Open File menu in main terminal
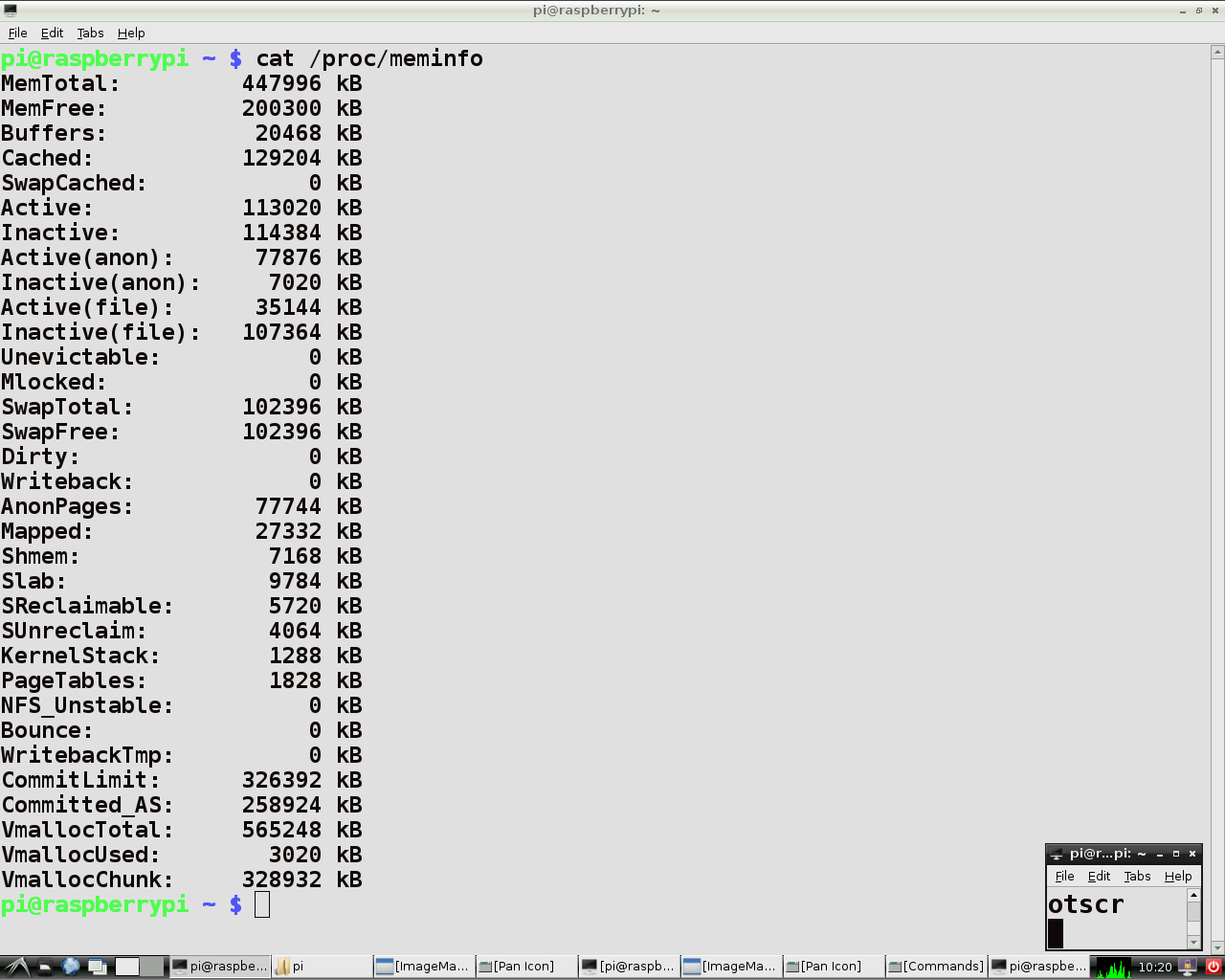The width and height of the screenshot is (1225, 980). click(x=17, y=33)
